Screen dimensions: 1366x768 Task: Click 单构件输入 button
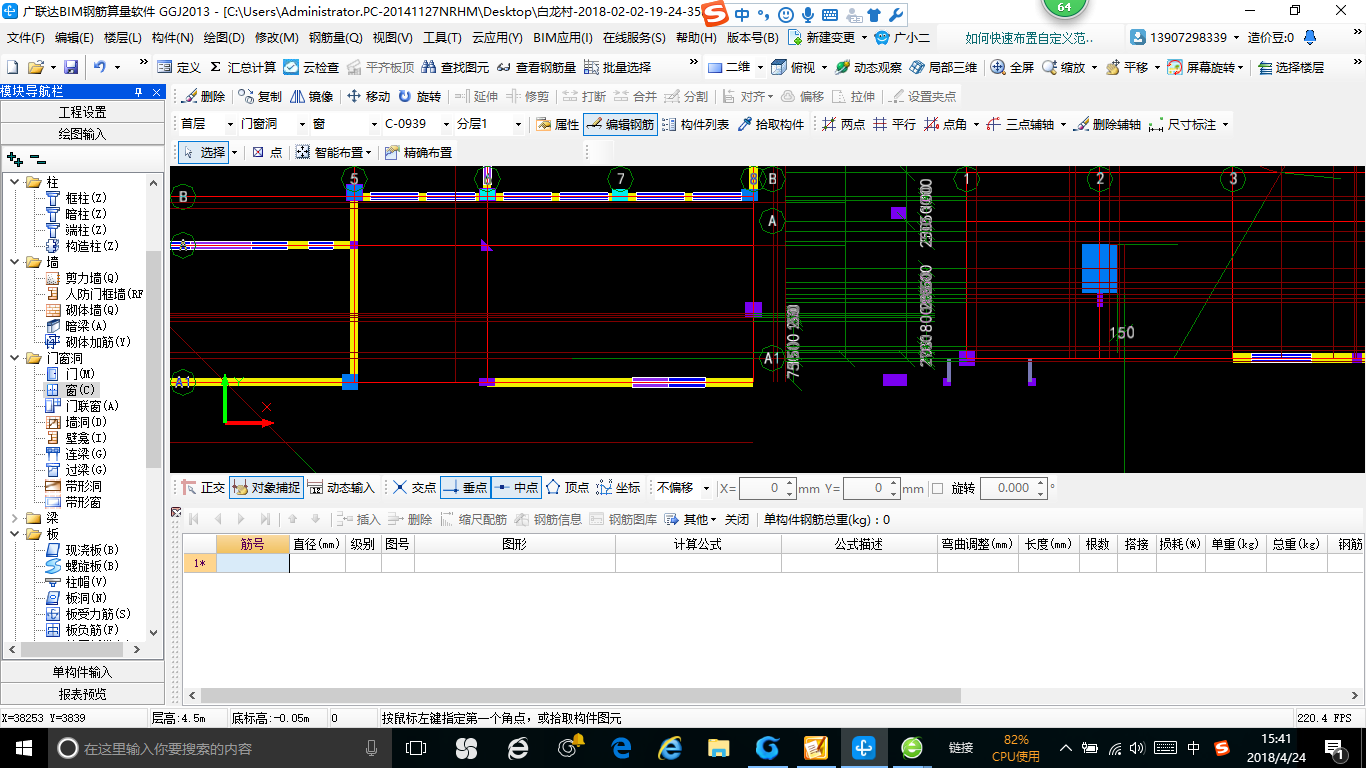pos(82,672)
